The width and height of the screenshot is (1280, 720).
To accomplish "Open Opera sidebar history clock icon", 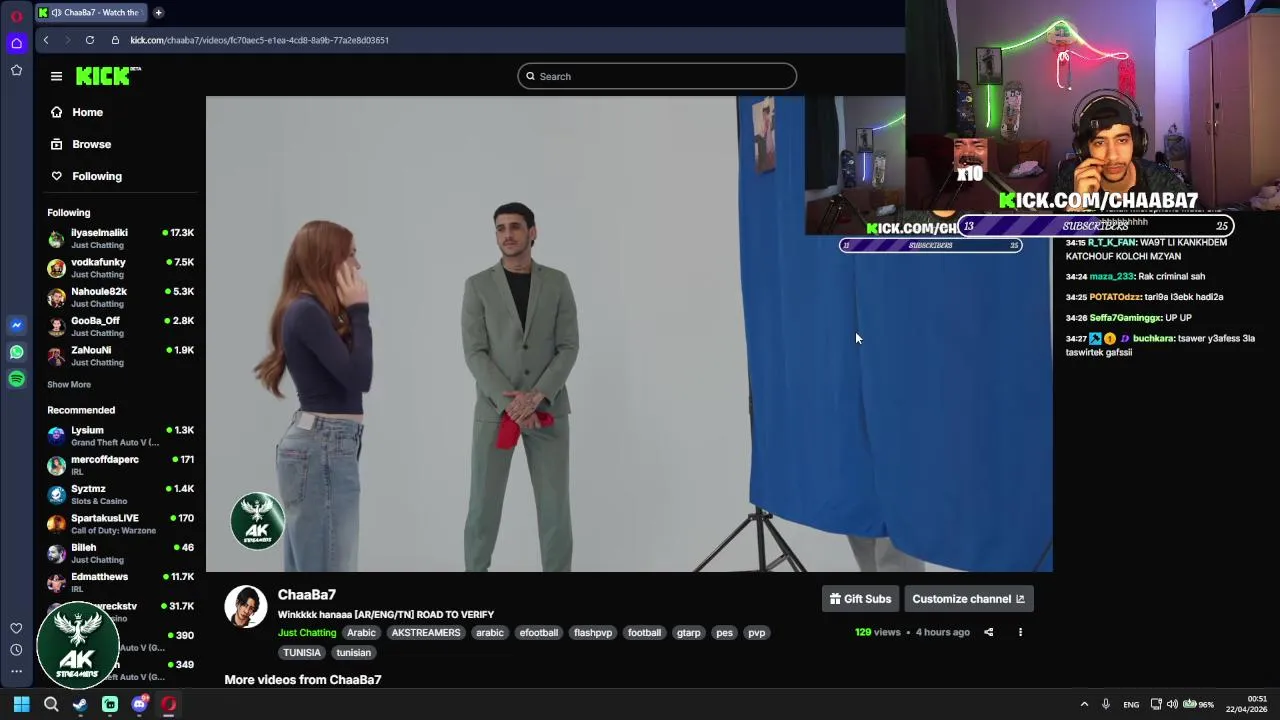I will (x=16, y=650).
